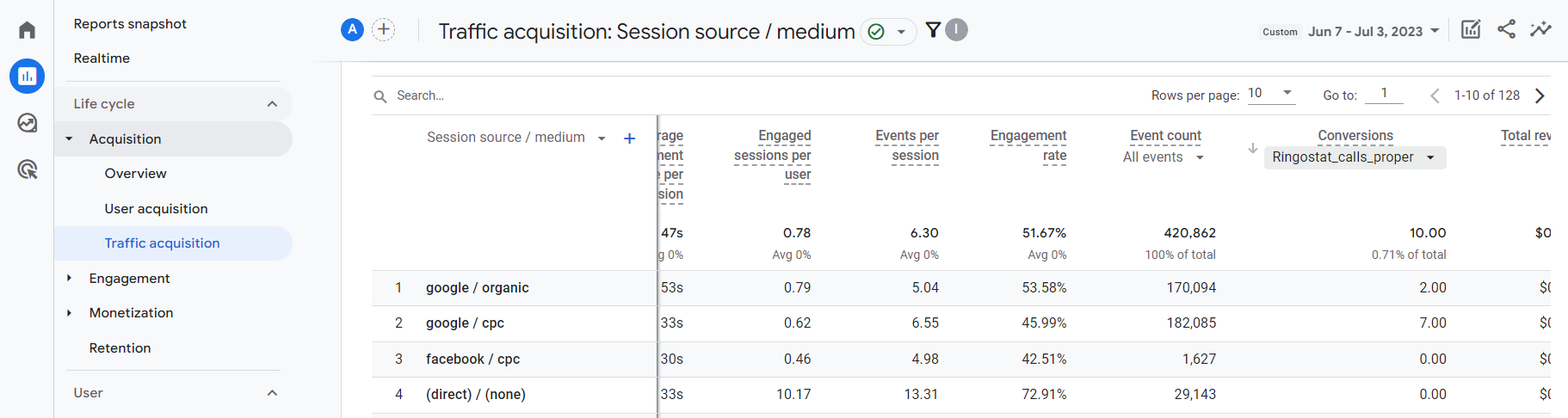Open the Home icon in the left rail
The width and height of the screenshot is (1568, 418).
27,30
